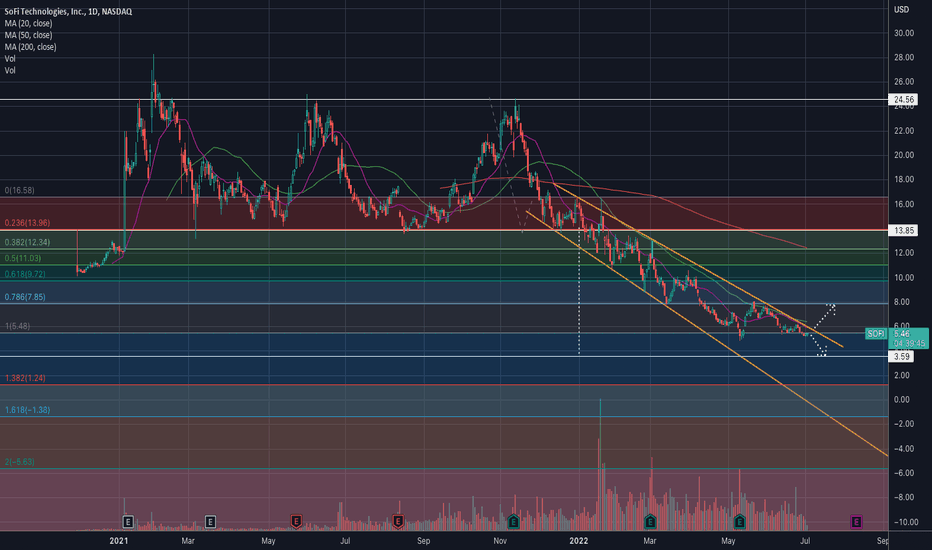This screenshot has height=550, width=932.
Task: Click the USD currency label
Action: point(902,10)
